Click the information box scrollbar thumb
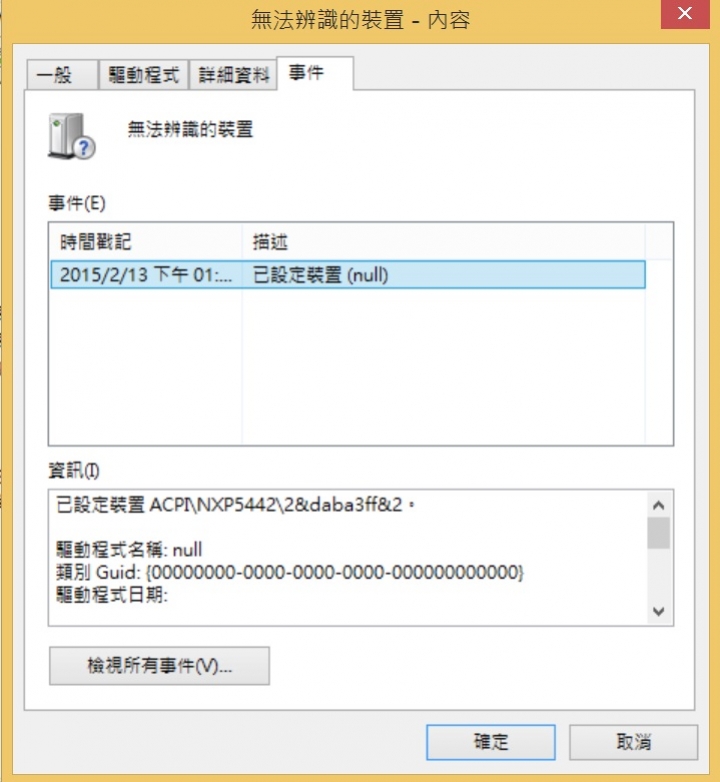 658,533
